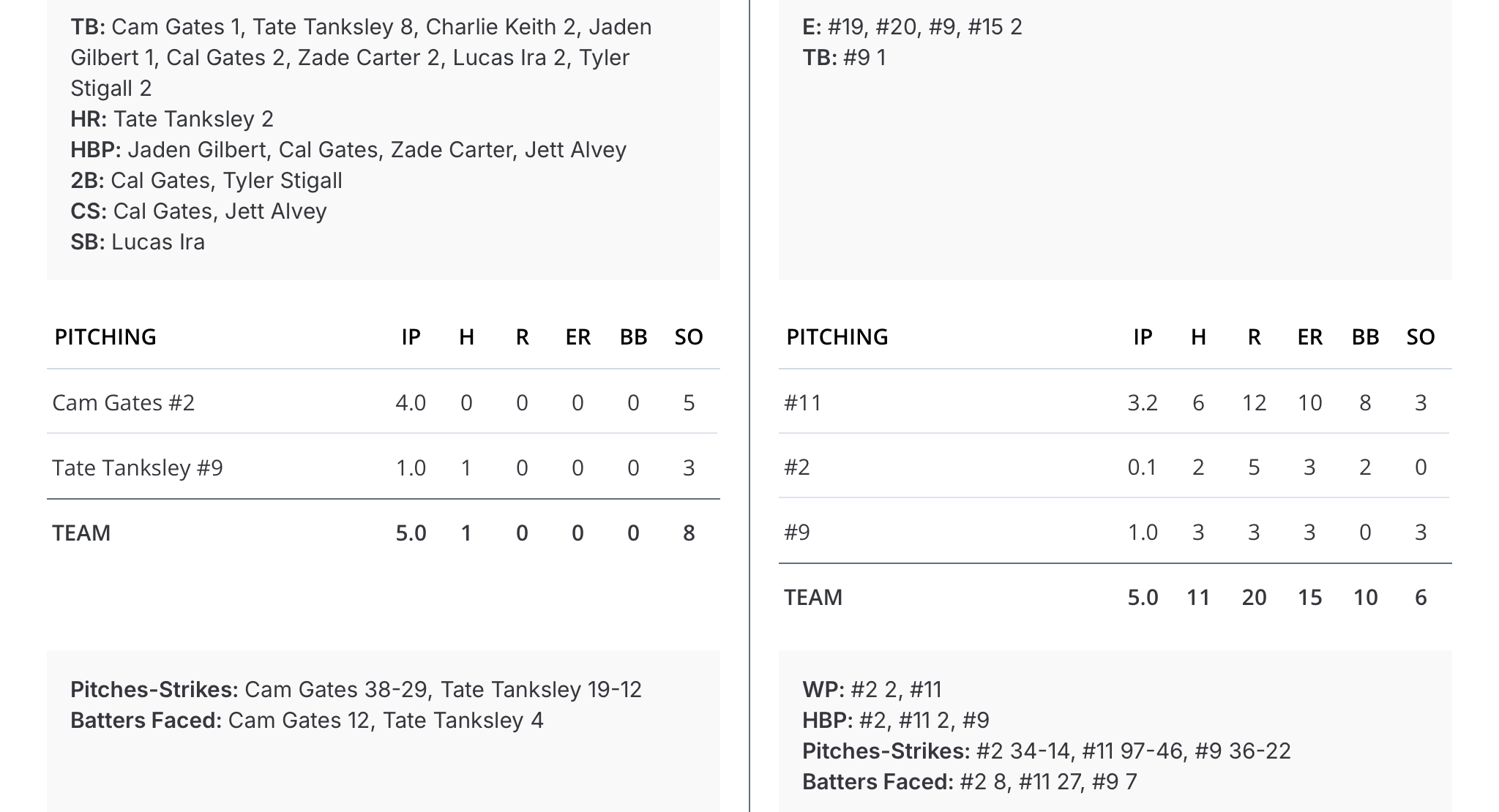1499x812 pixels.
Task: Click the HR: Tate Tanksley 2 line
Action: (x=172, y=119)
